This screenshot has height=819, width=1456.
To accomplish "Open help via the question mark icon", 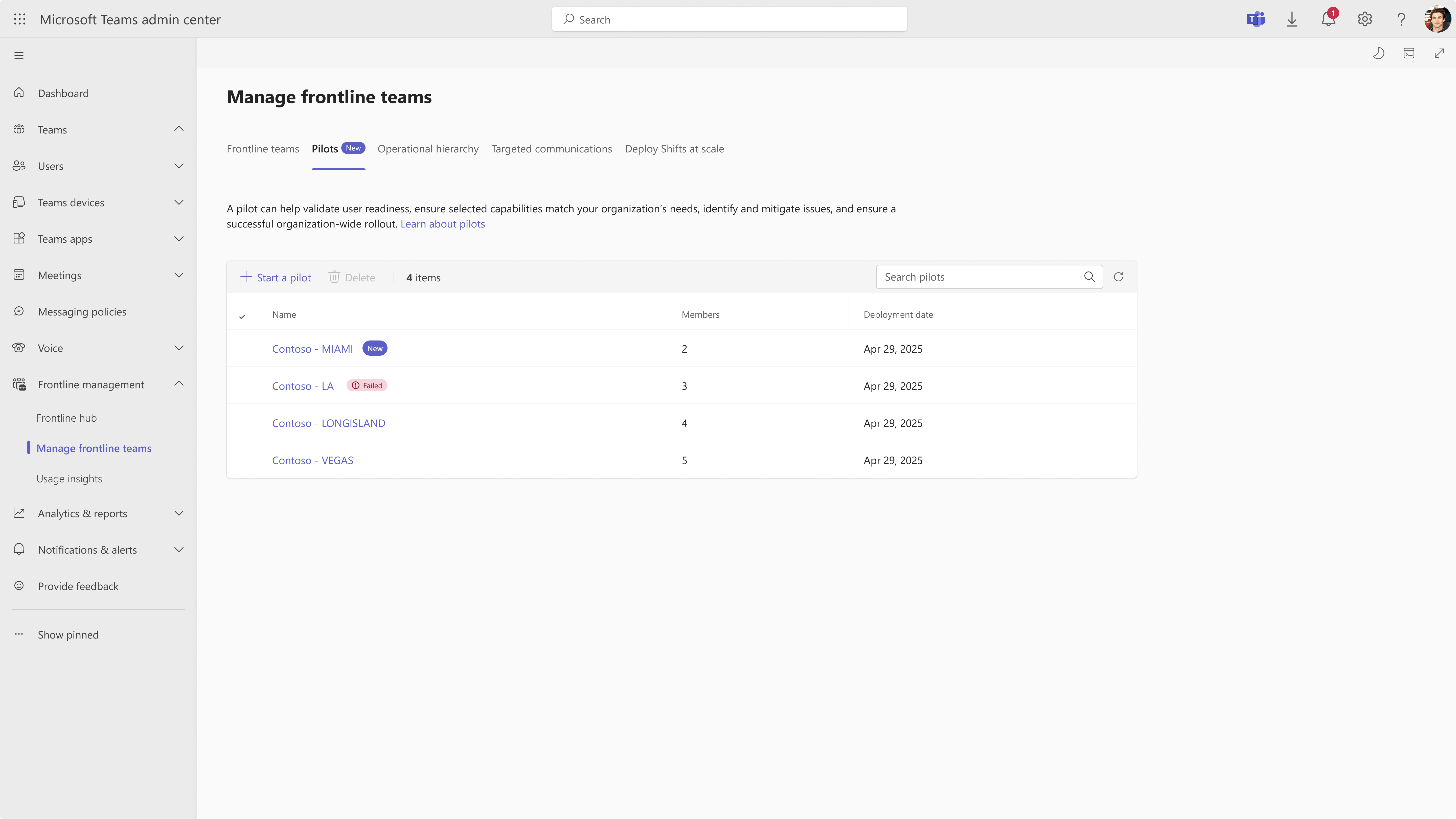I will click(1401, 19).
